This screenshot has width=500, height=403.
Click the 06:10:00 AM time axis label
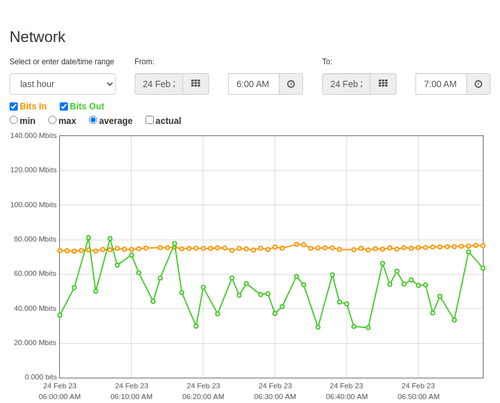(131, 397)
